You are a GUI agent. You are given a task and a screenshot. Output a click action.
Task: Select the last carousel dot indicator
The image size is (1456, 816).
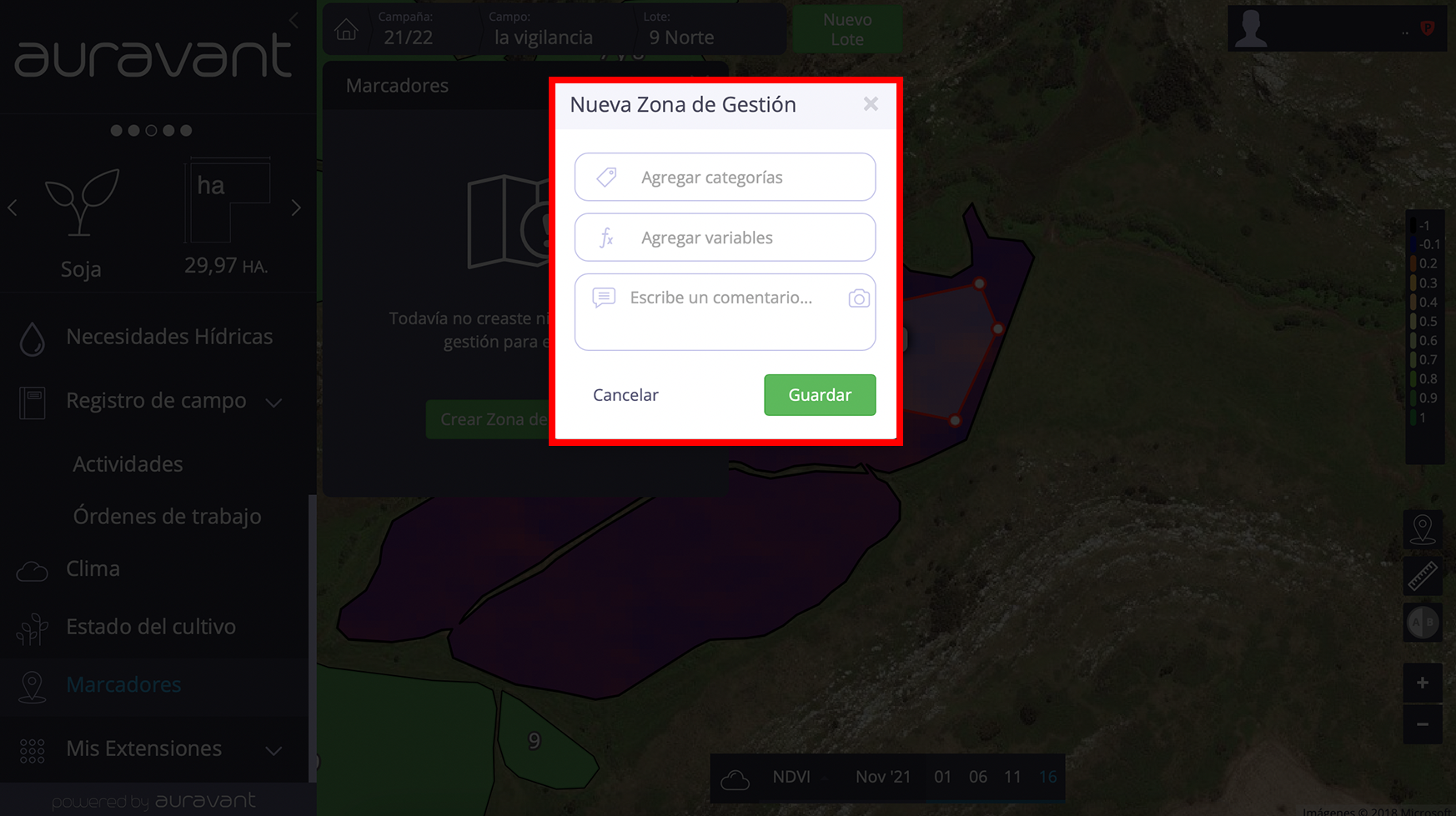coord(186,130)
